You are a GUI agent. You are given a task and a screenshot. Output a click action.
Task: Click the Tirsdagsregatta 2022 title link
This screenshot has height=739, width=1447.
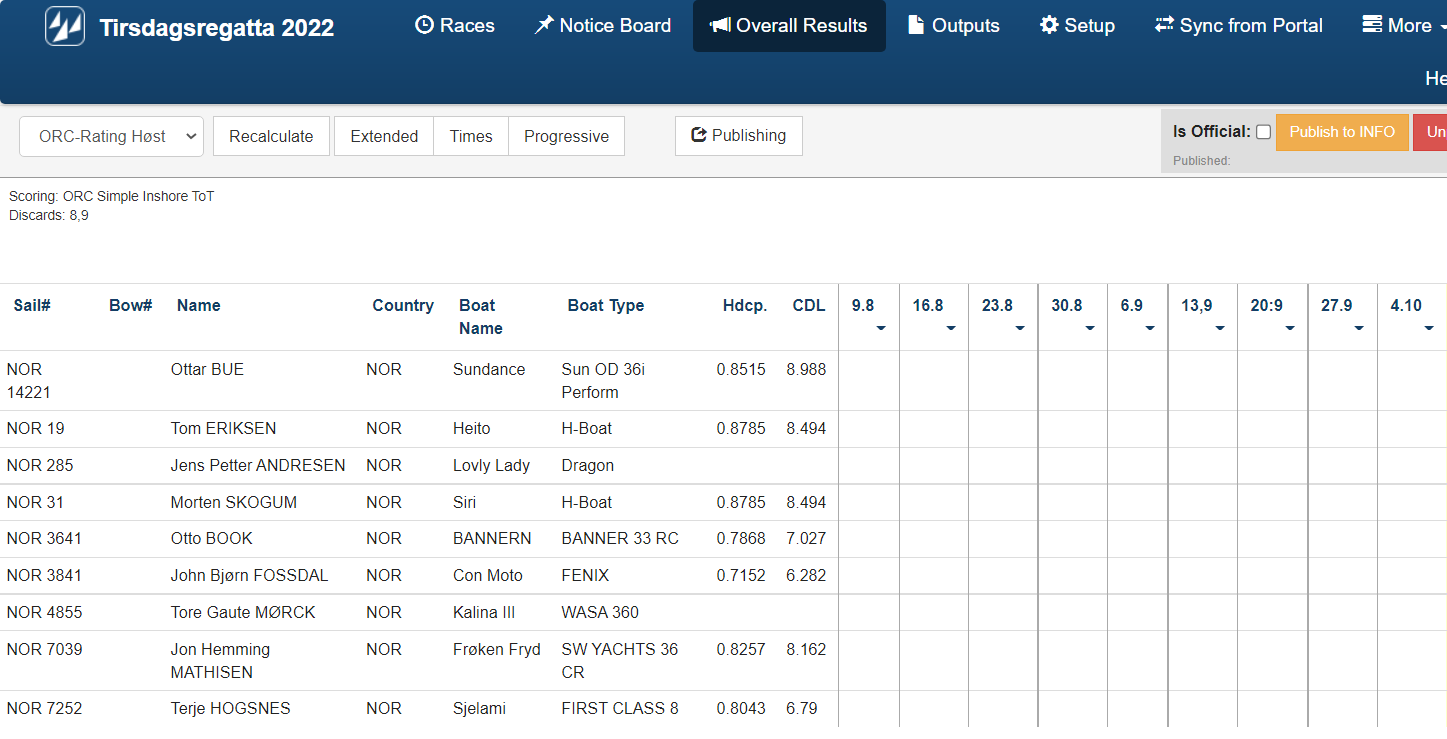217,28
